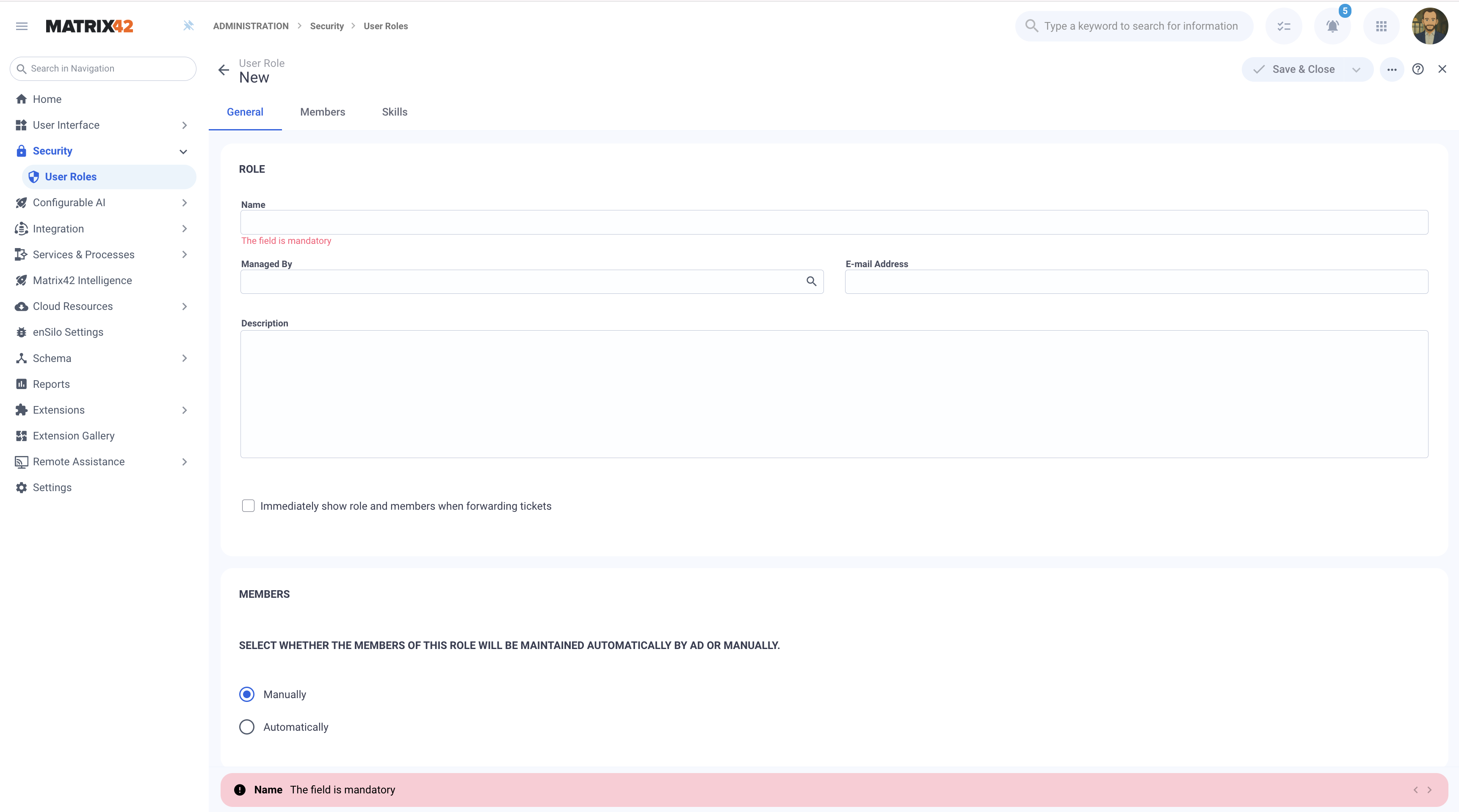Select the Automatically radio option

point(247,726)
